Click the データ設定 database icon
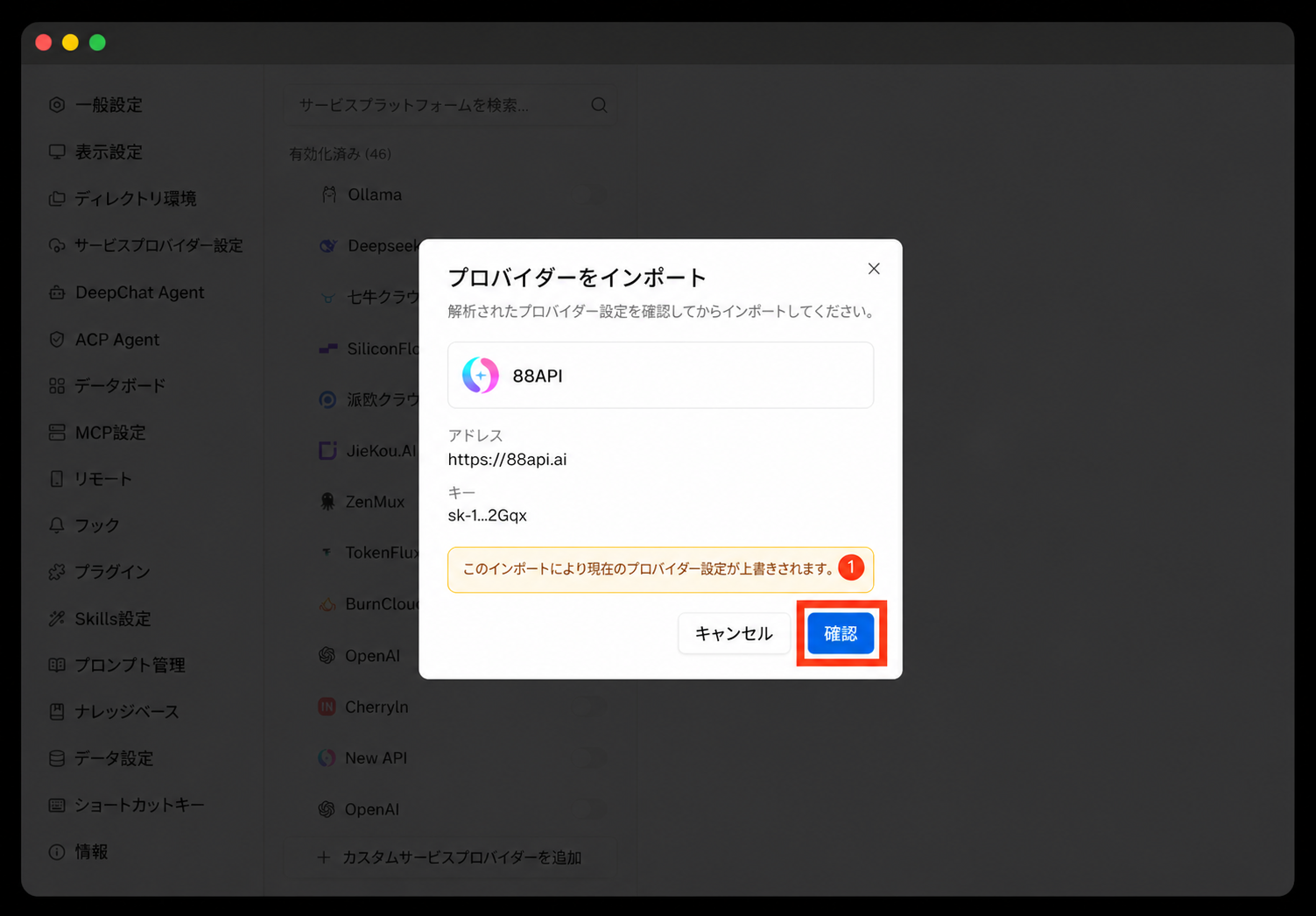 pyautogui.click(x=57, y=758)
